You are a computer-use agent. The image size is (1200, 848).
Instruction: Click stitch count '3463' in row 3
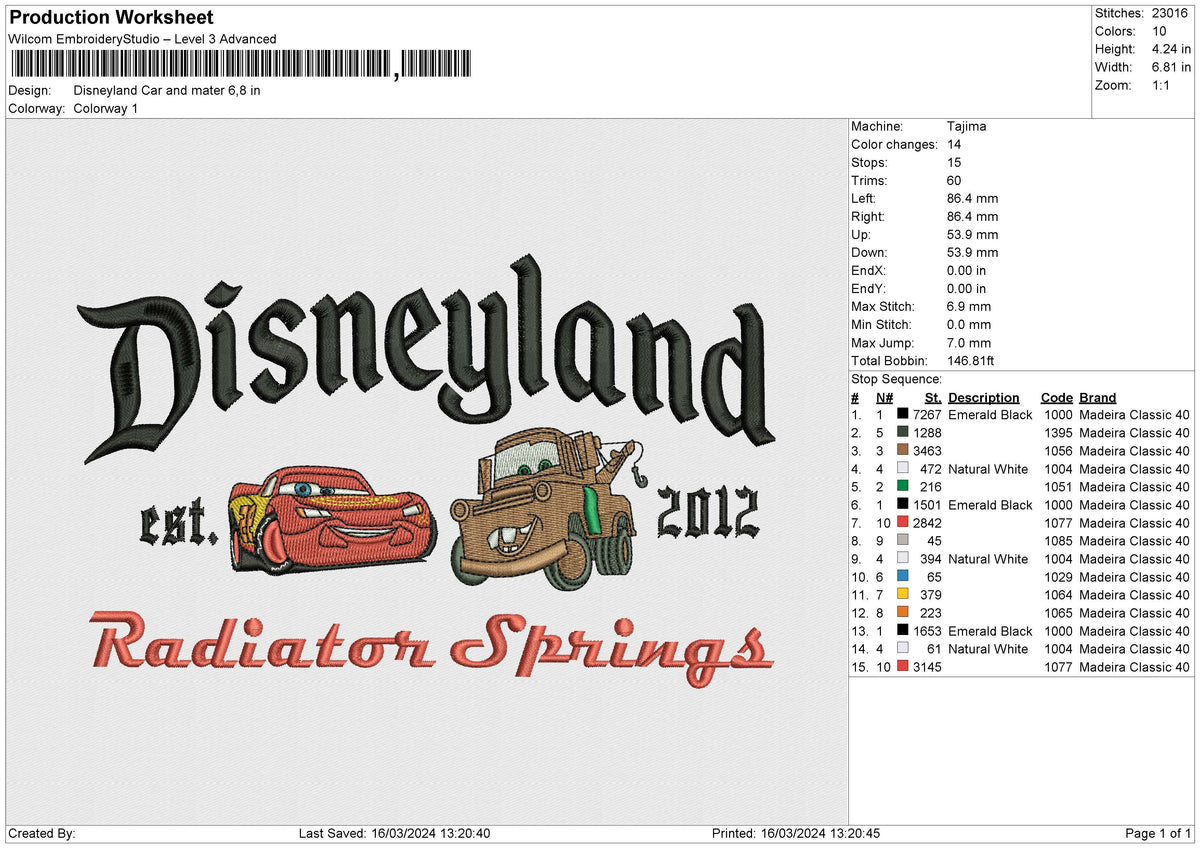[927, 451]
